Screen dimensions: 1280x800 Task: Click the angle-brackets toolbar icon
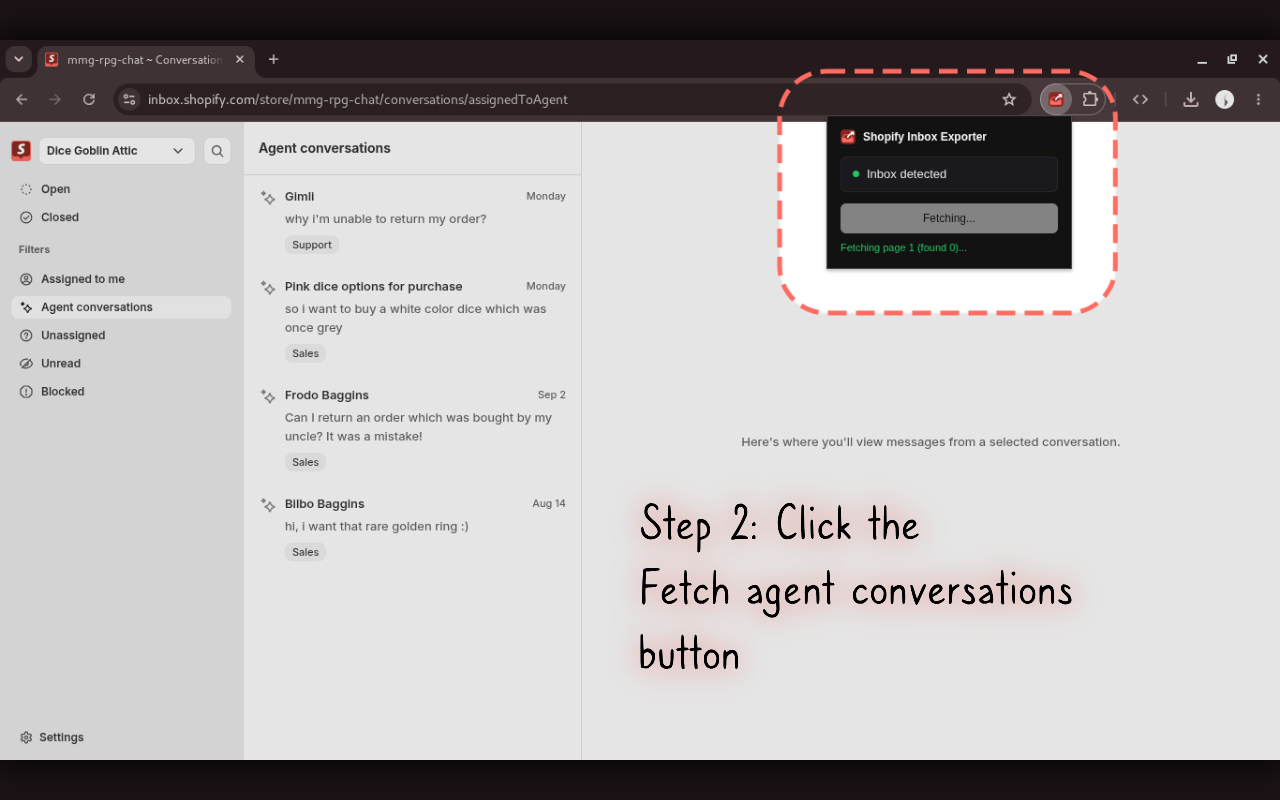click(x=1140, y=99)
